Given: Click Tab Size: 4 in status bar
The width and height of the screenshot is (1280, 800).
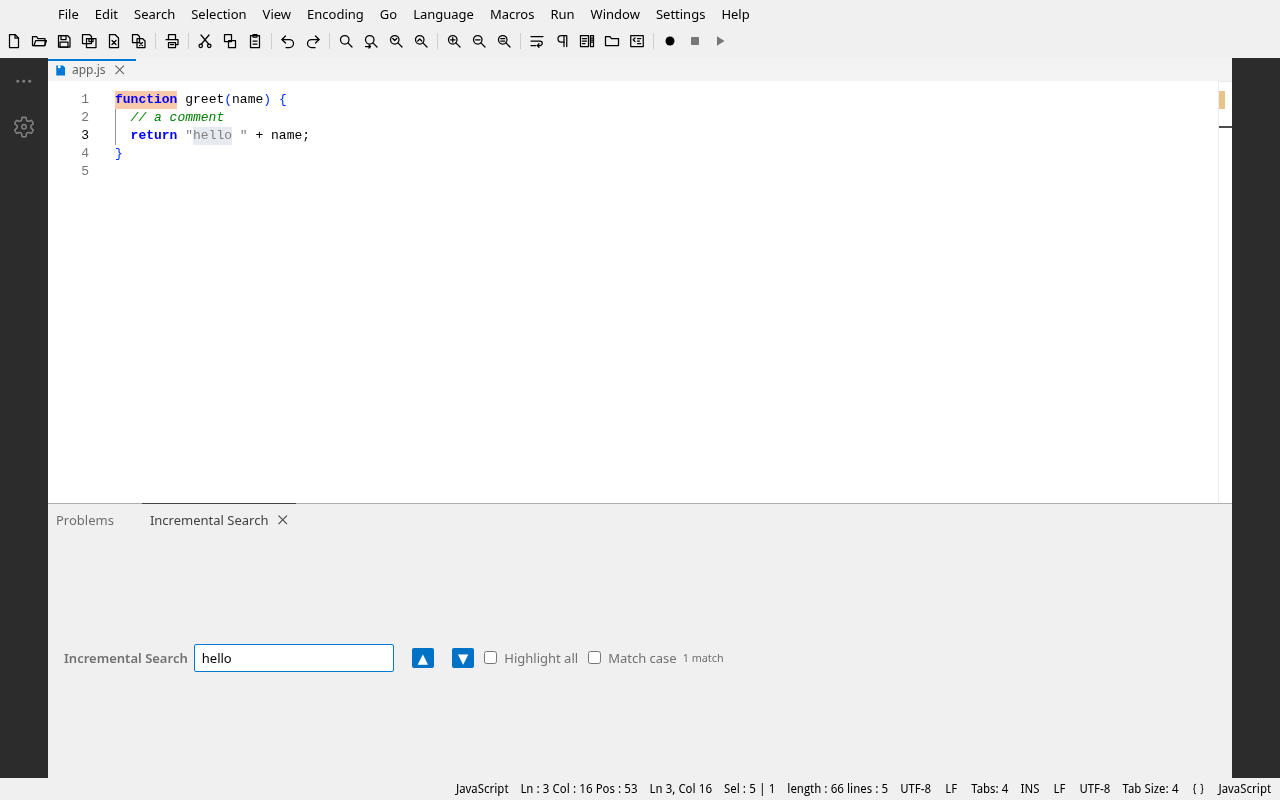Looking at the screenshot, I should point(1150,788).
